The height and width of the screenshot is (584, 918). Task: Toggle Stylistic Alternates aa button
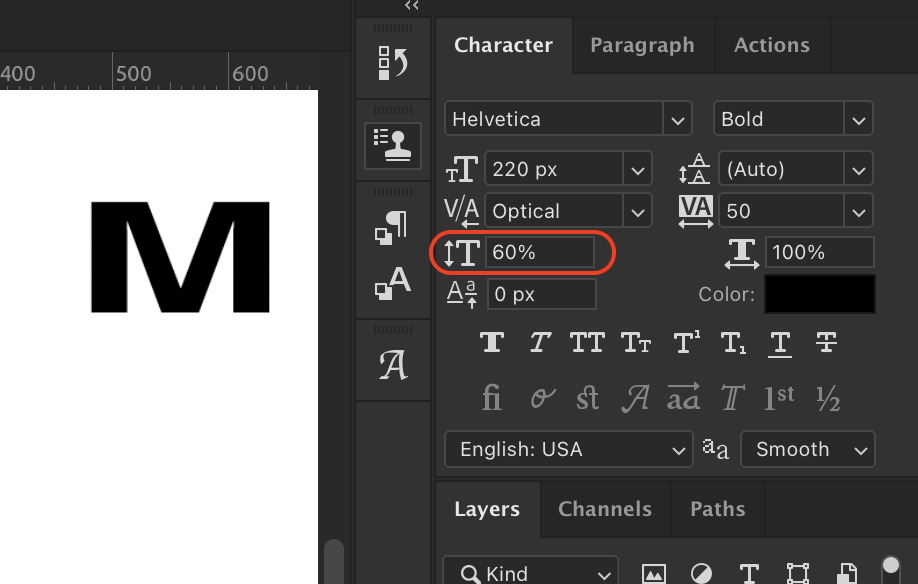683,397
